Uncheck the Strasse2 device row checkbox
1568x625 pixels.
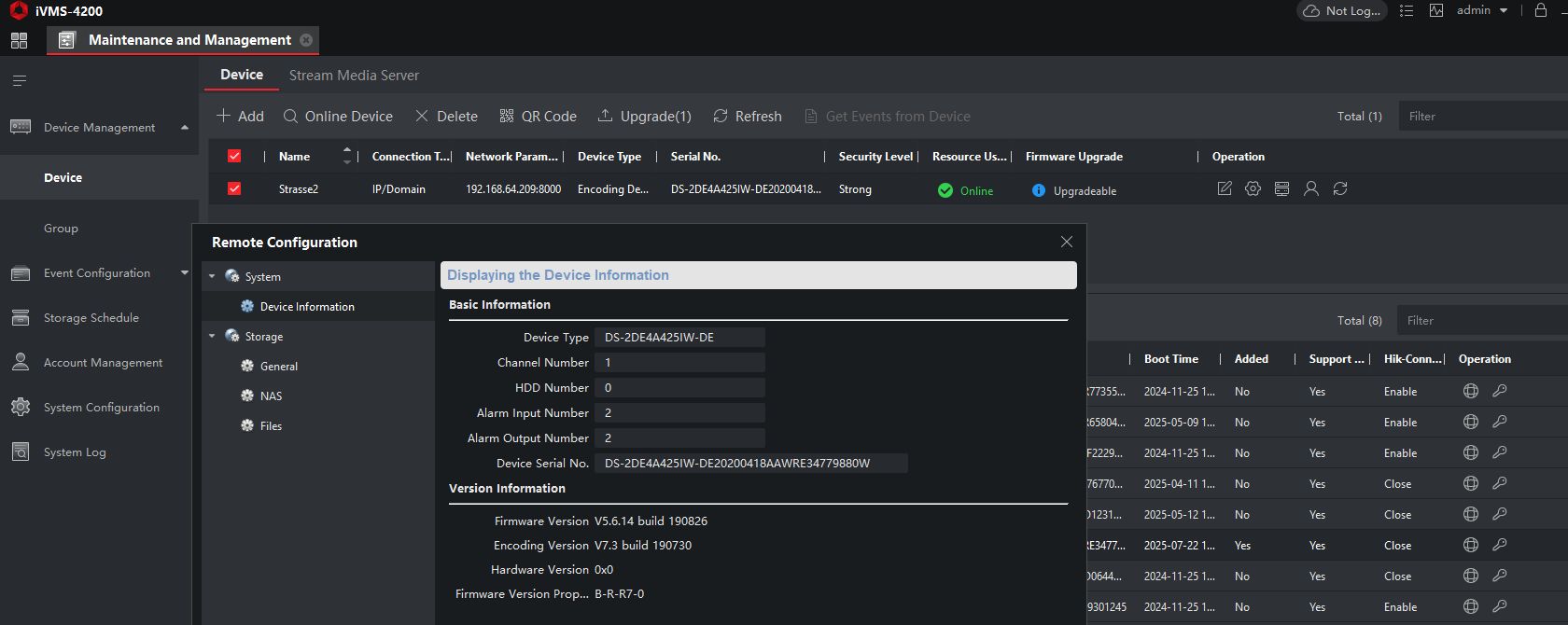coord(234,188)
